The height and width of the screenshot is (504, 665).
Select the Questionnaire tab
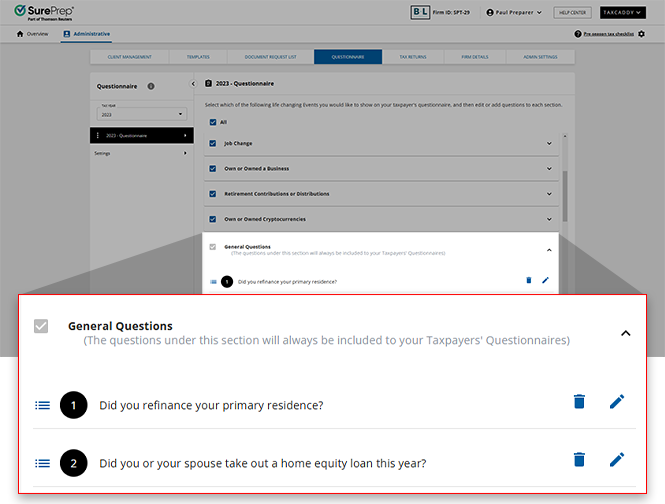pos(348,57)
